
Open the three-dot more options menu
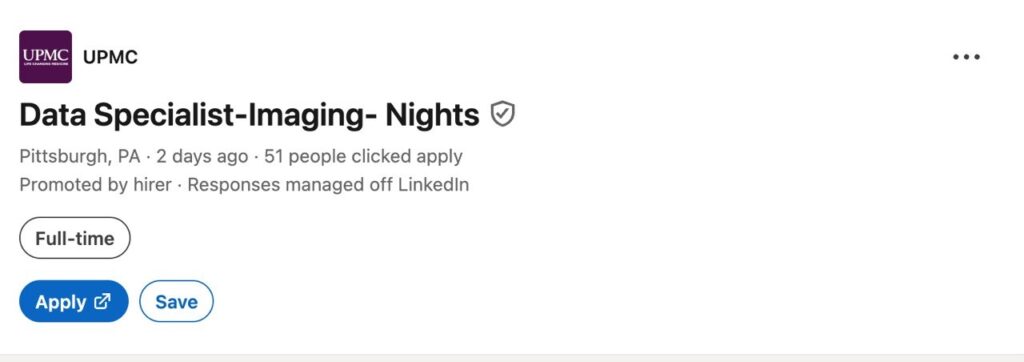point(966,57)
